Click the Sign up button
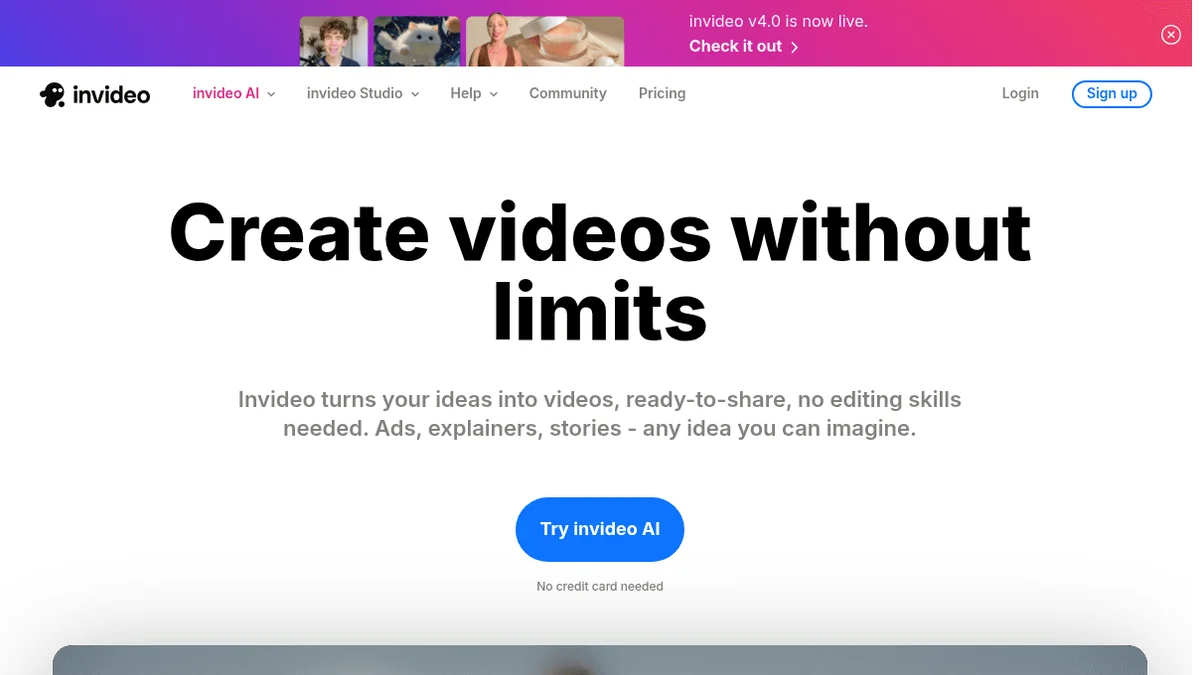1200x675 pixels. (1112, 93)
